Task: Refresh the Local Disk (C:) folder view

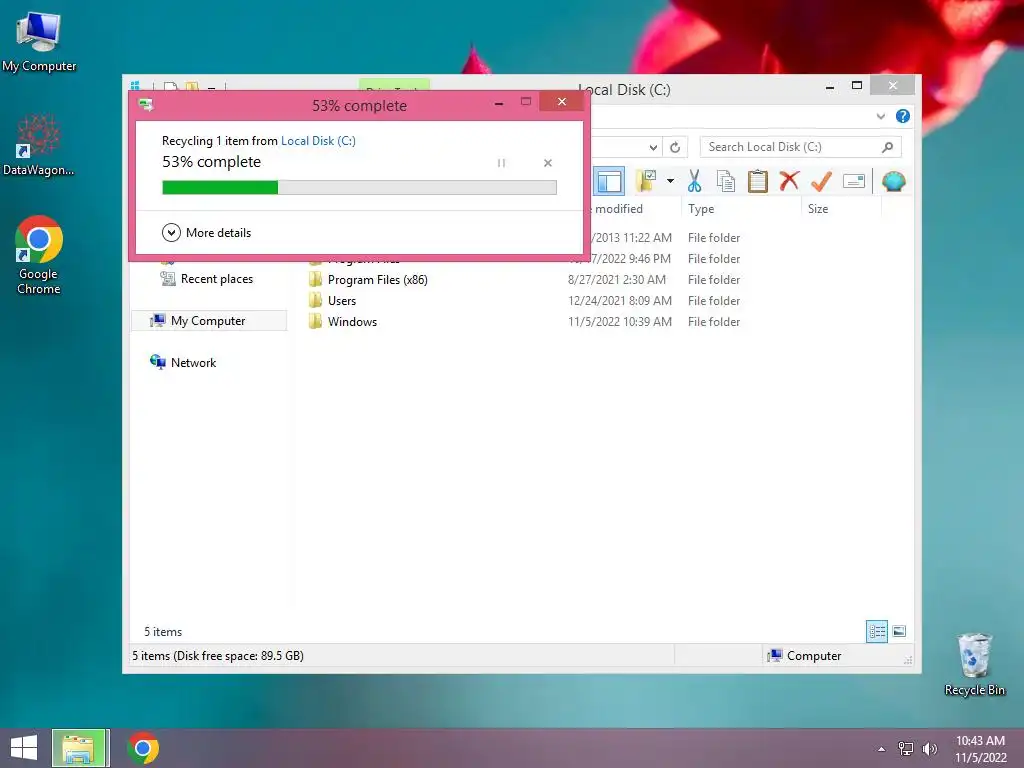Action: (x=675, y=147)
